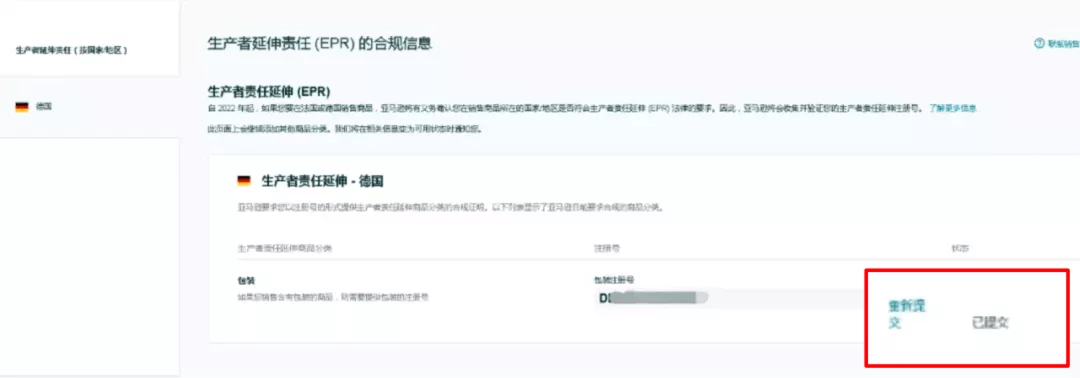Click the blurred packaging registration number

(x=652, y=297)
